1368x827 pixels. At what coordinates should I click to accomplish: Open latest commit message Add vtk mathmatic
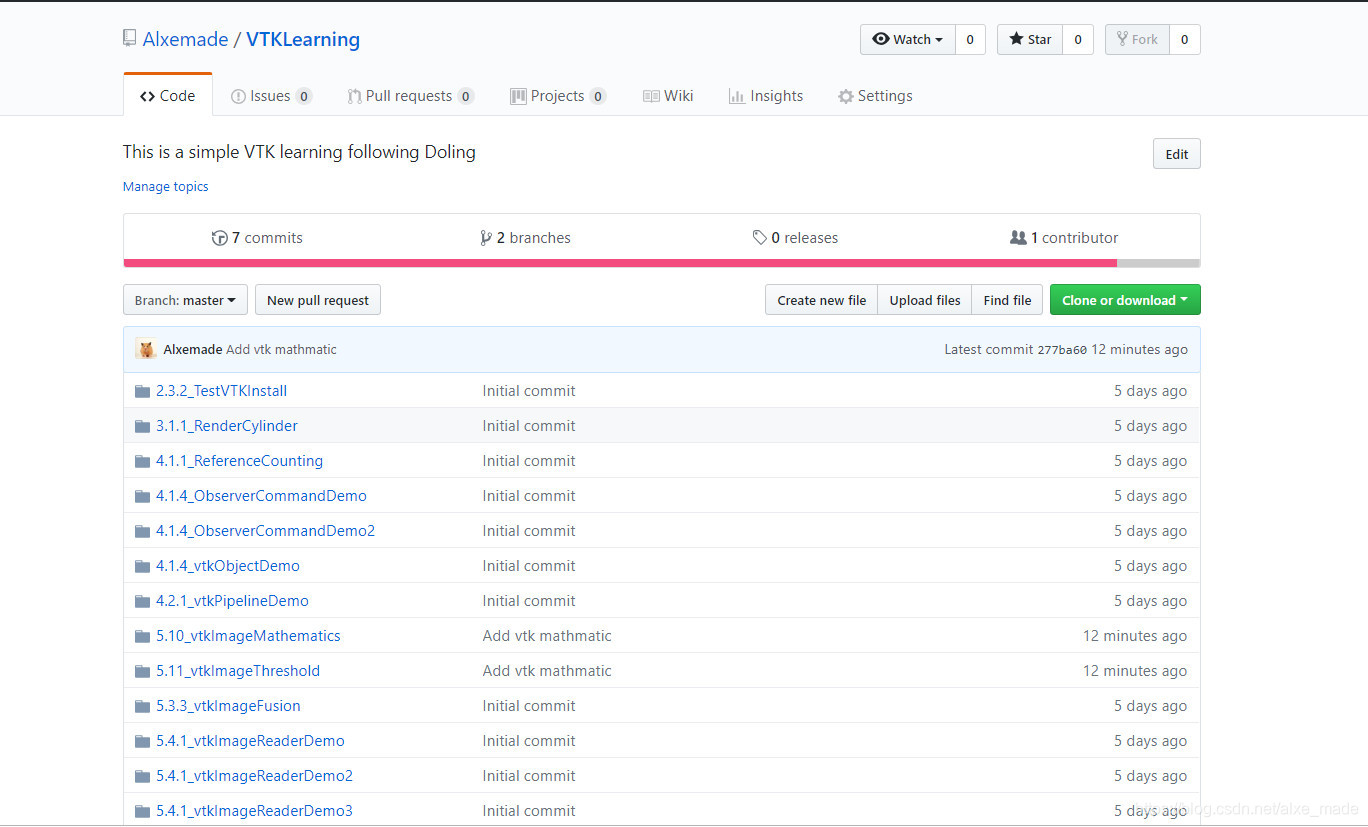281,349
